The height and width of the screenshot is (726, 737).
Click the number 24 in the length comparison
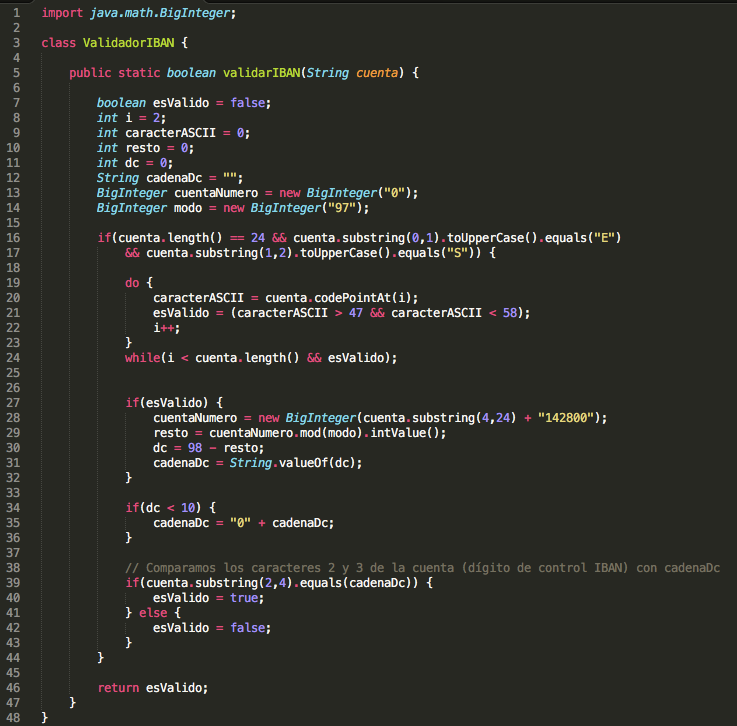[x=258, y=238]
